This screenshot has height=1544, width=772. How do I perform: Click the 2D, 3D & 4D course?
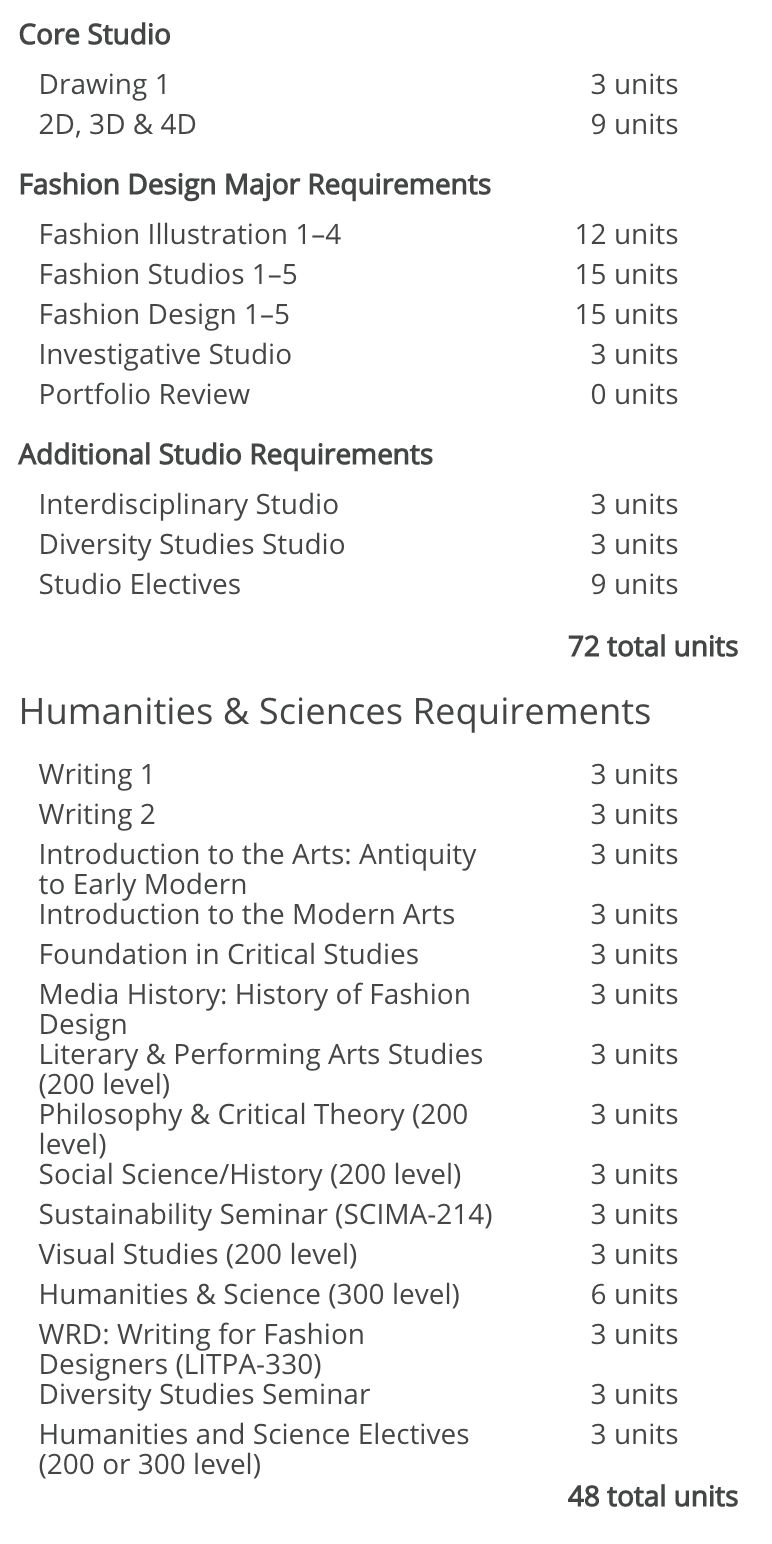point(117,125)
